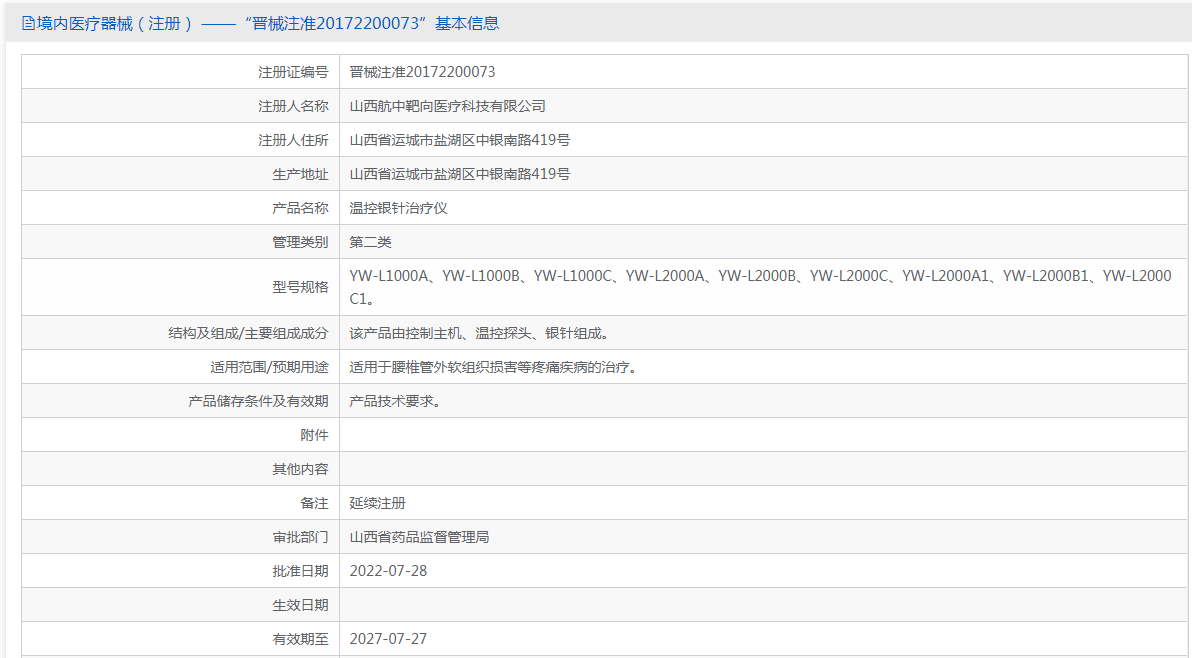Image resolution: width=1192 pixels, height=658 pixels.
Task: Select the approval date 2022-07-28
Action: [x=388, y=571]
